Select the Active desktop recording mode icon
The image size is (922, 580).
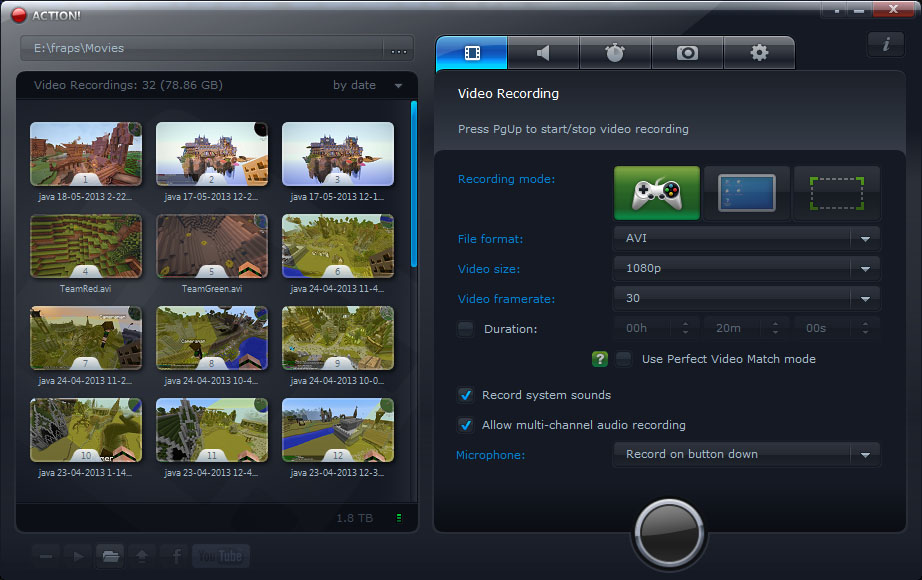[x=746, y=193]
